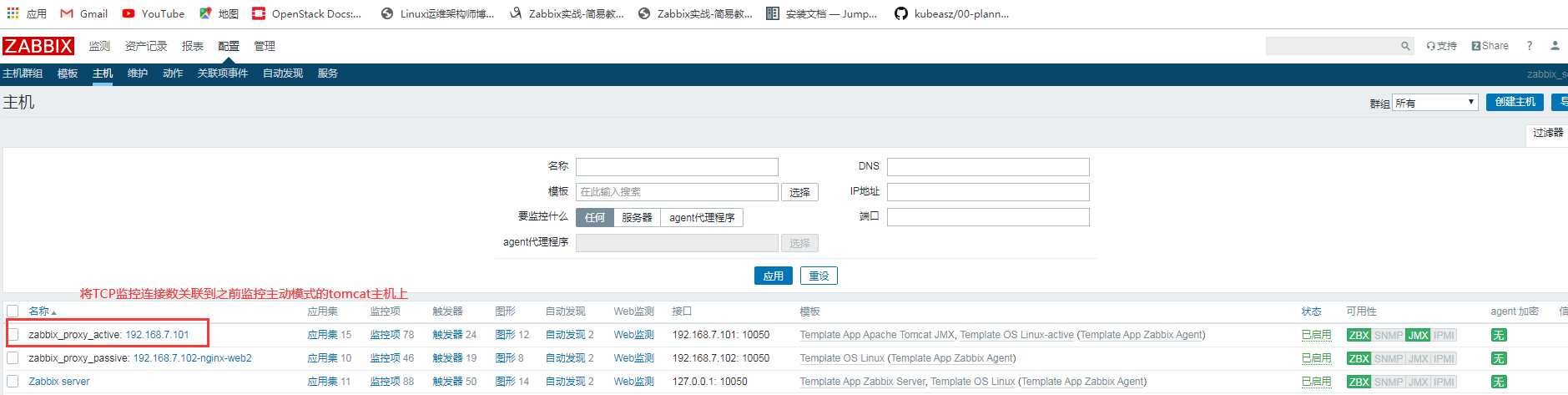This screenshot has height=395, width=1568.
Task: Expand the 群组 group dropdown
Action: coord(1435,103)
